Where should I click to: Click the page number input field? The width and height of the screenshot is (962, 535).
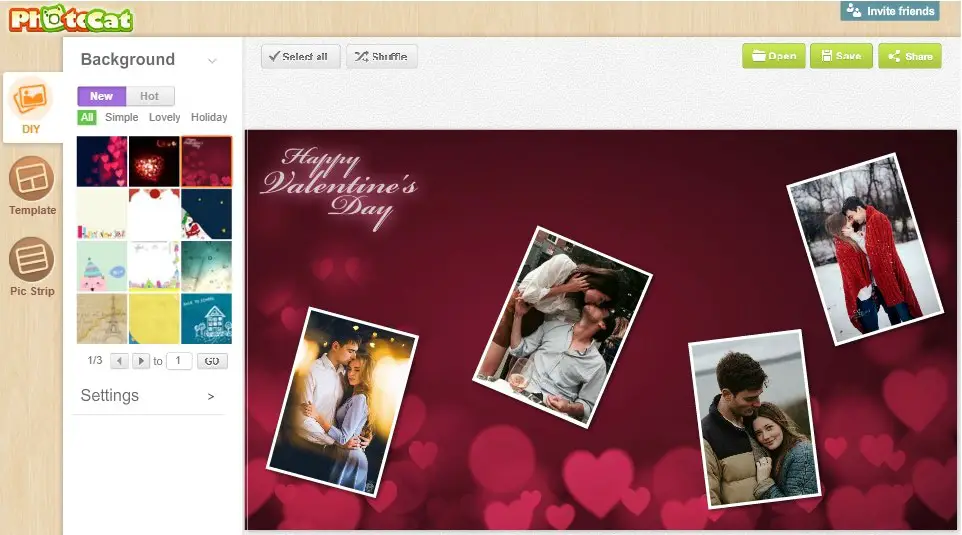click(179, 361)
